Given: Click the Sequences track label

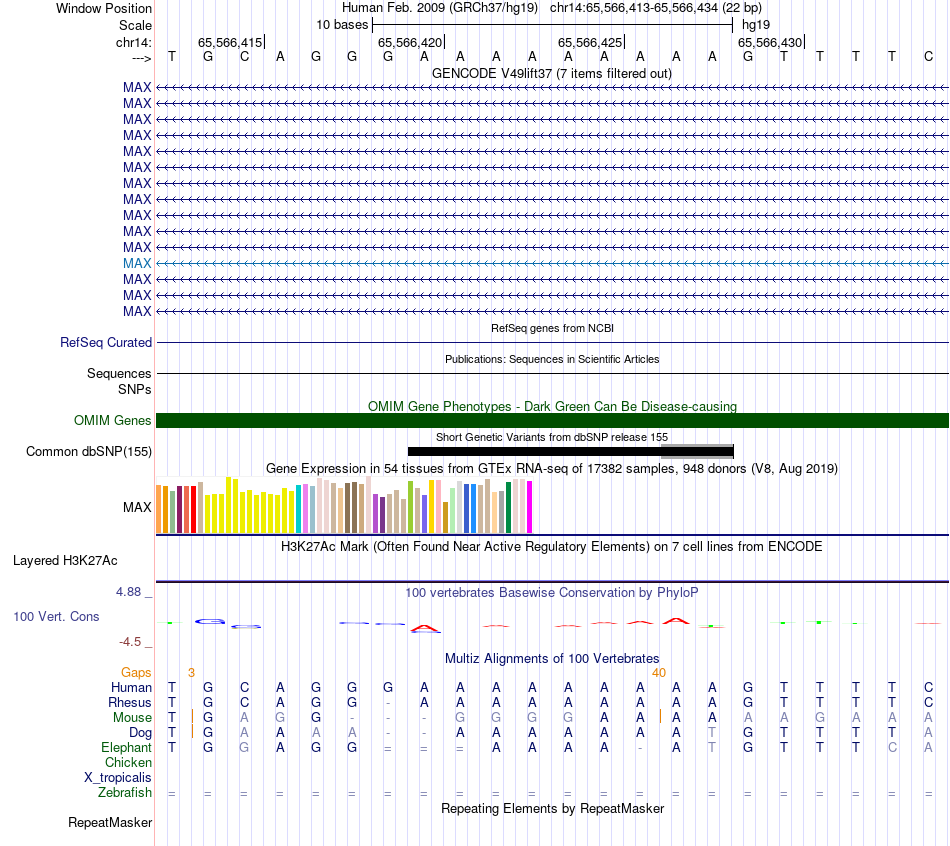Looking at the screenshot, I should coord(119,373).
